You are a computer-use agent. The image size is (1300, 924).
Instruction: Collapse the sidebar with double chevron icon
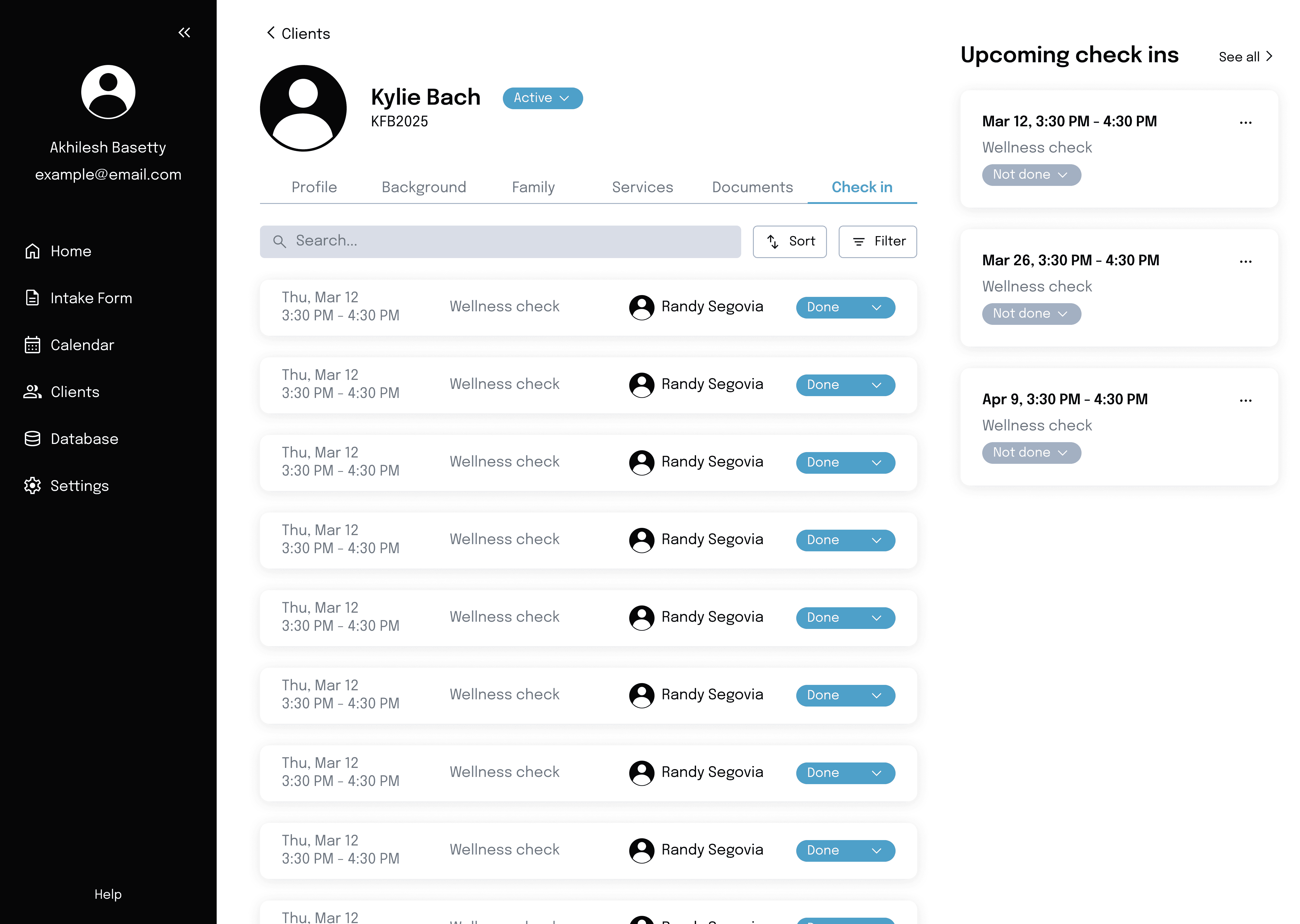(184, 32)
